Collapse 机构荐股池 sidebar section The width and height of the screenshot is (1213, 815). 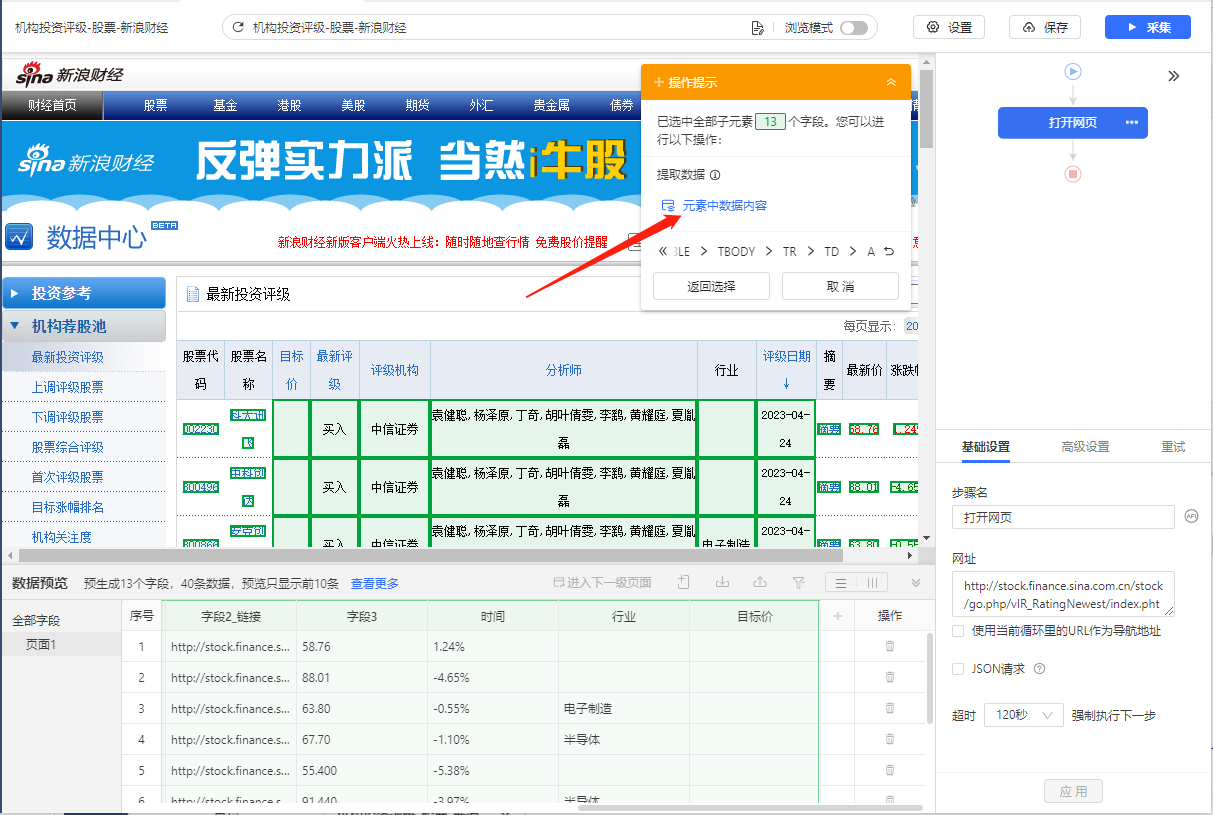(84, 326)
